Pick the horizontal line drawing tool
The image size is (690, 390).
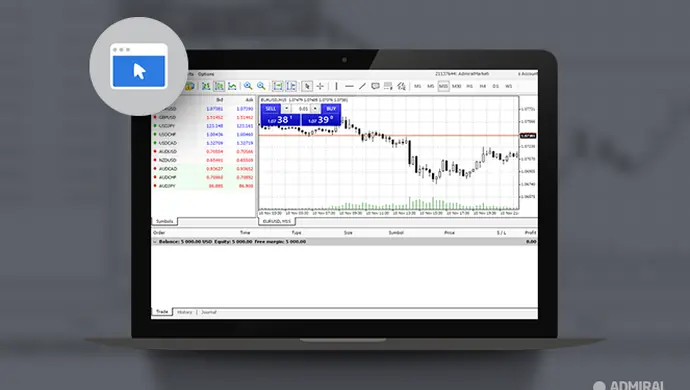[349, 86]
